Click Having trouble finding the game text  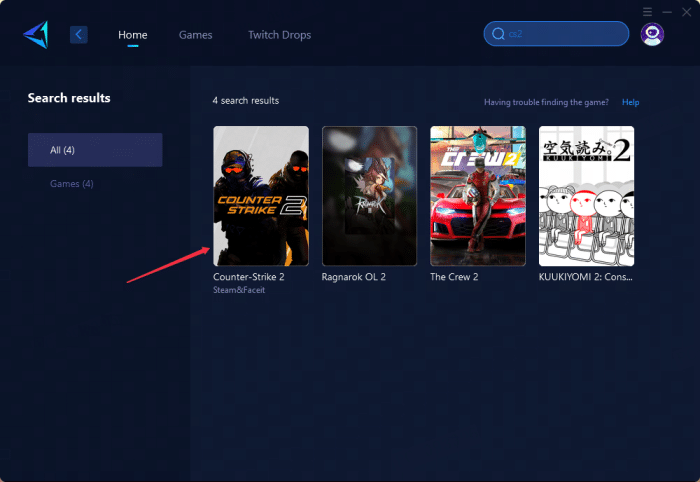point(546,102)
